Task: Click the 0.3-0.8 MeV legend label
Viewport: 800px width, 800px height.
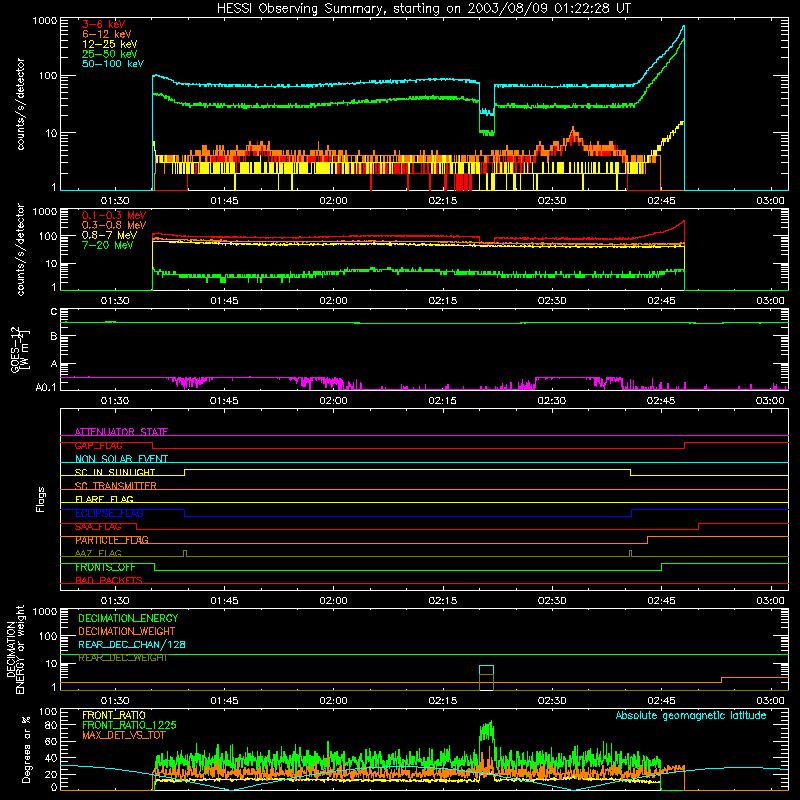Action: click(x=114, y=225)
